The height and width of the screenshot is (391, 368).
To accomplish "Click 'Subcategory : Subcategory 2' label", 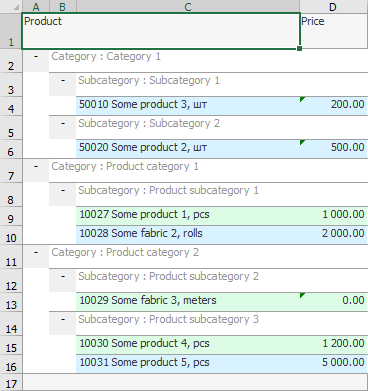I will pyautogui.click(x=149, y=123).
